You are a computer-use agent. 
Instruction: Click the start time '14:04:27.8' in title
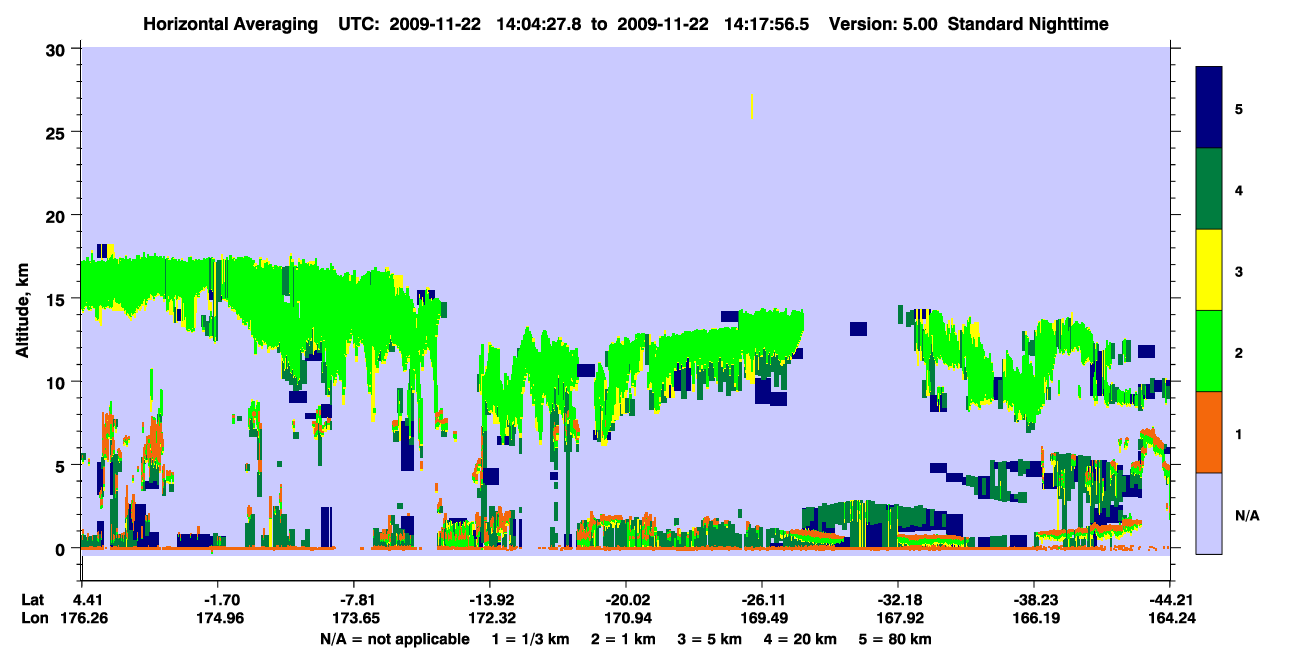pyautogui.click(x=541, y=23)
